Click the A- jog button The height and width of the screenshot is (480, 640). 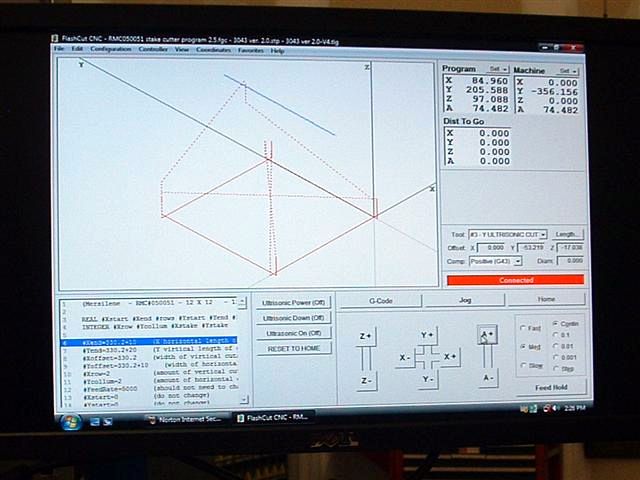488,378
